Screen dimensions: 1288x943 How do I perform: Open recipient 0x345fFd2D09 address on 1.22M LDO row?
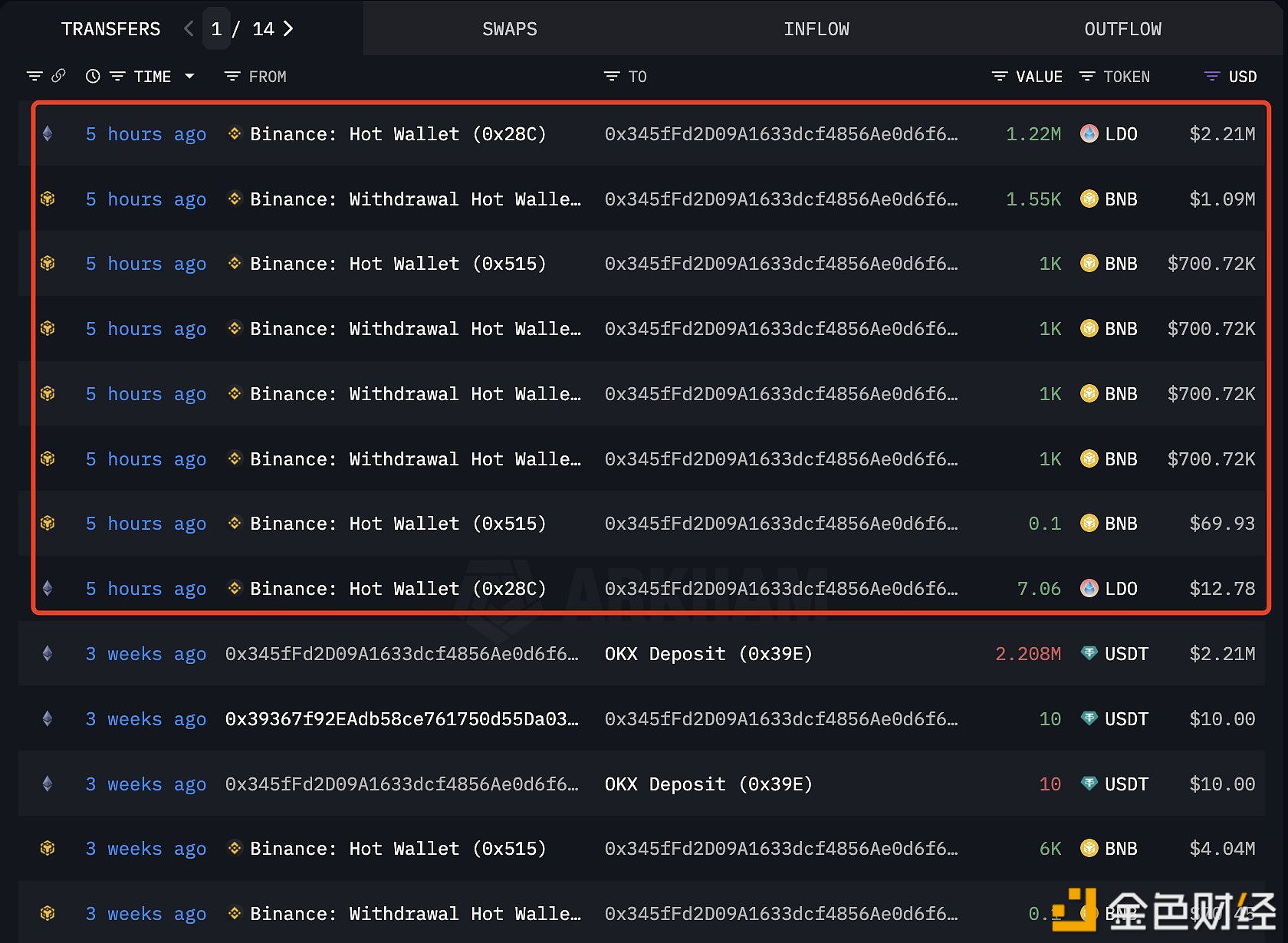781,134
